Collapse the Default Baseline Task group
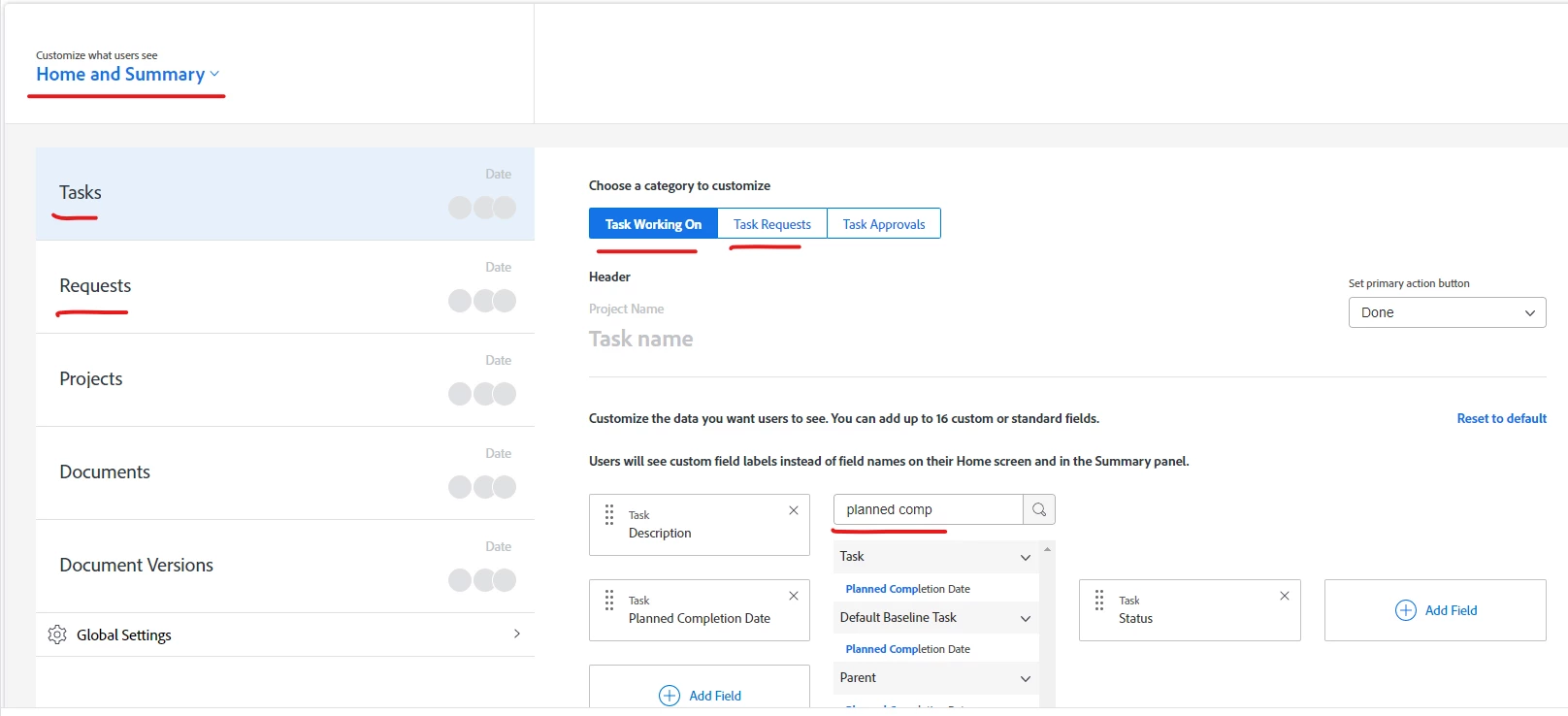 1026,618
